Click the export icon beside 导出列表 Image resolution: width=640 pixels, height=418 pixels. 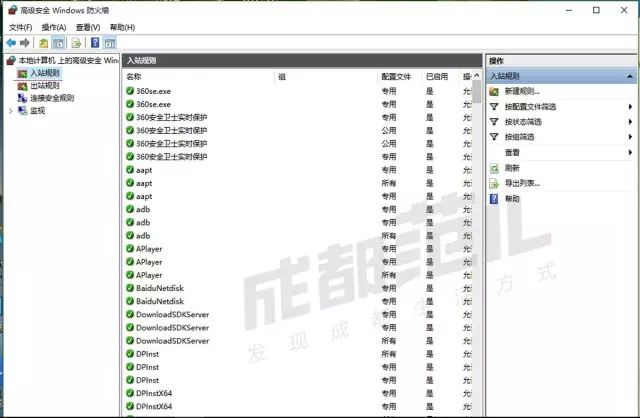click(494, 183)
